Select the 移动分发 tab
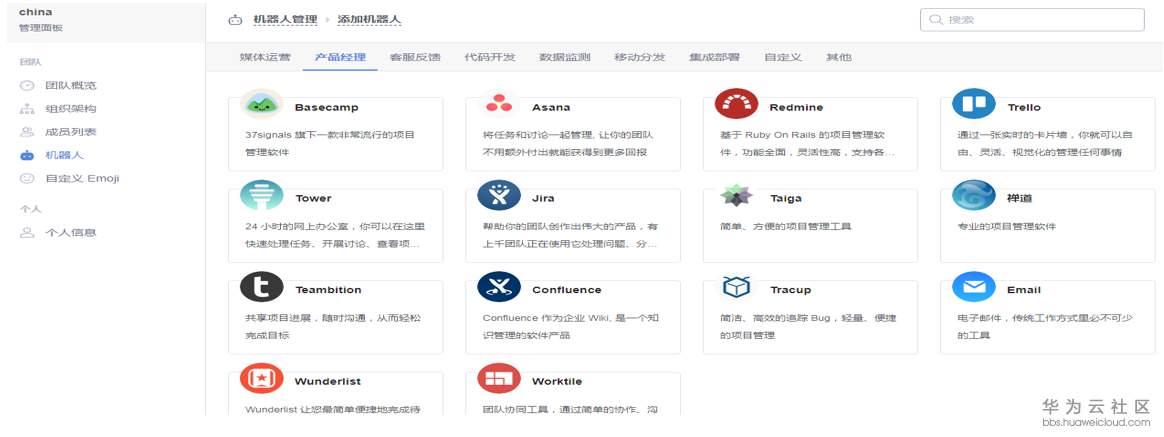 pos(640,57)
